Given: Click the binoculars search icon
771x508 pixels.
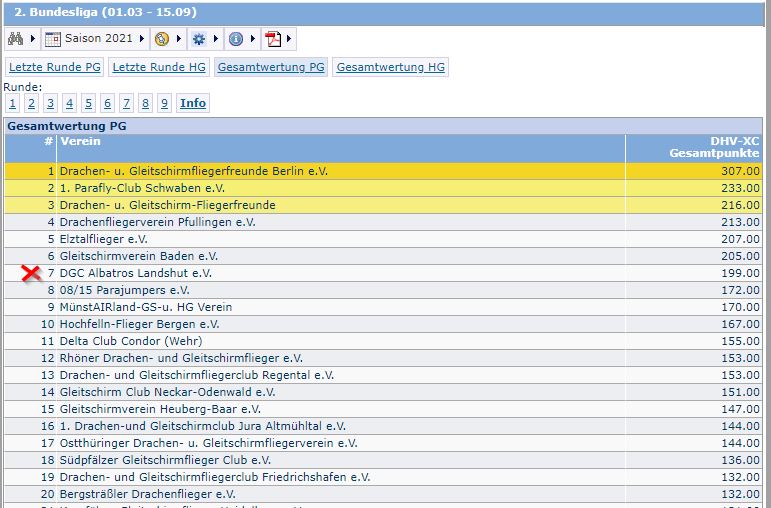Looking at the screenshot, I should [x=15, y=38].
